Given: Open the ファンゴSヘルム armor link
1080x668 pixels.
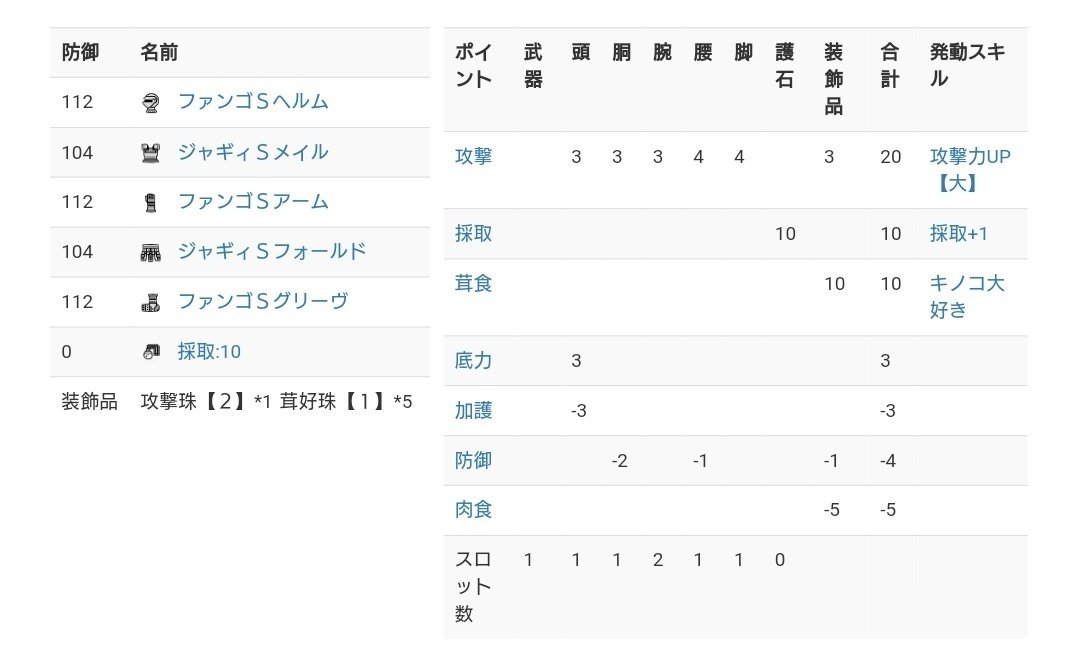Looking at the screenshot, I should (x=253, y=101).
